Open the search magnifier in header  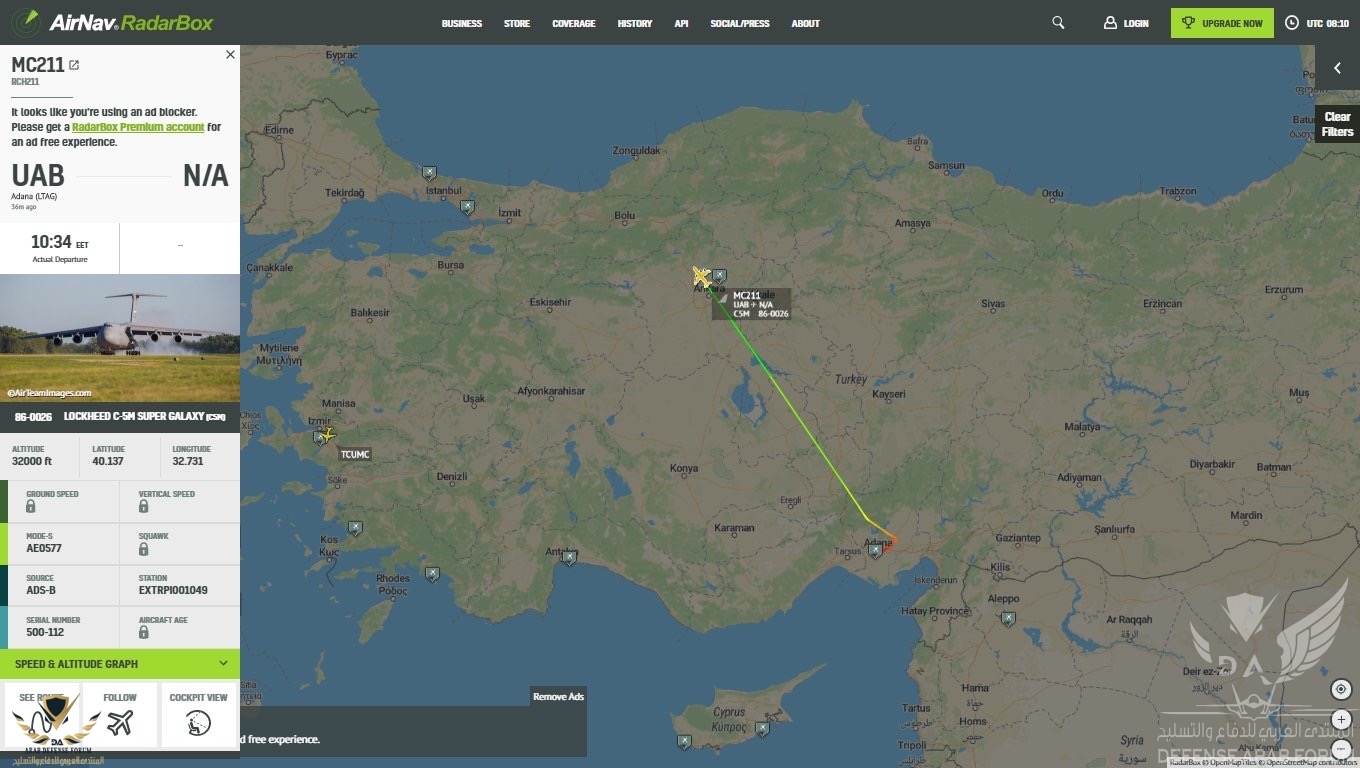(x=1058, y=23)
